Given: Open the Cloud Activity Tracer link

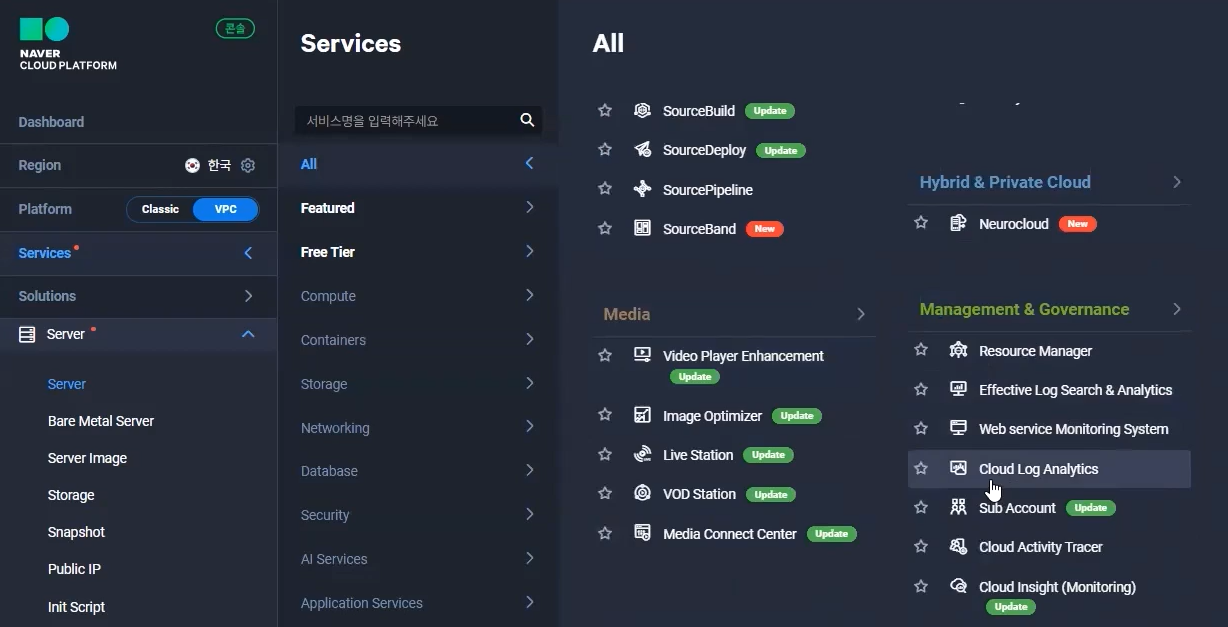Looking at the screenshot, I should [1041, 547].
